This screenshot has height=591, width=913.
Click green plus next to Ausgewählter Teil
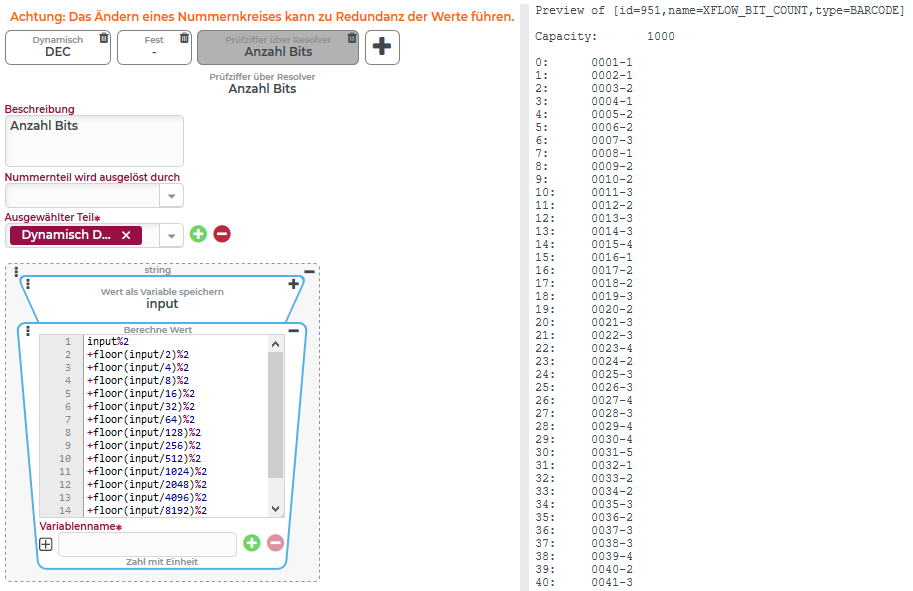[x=198, y=234]
